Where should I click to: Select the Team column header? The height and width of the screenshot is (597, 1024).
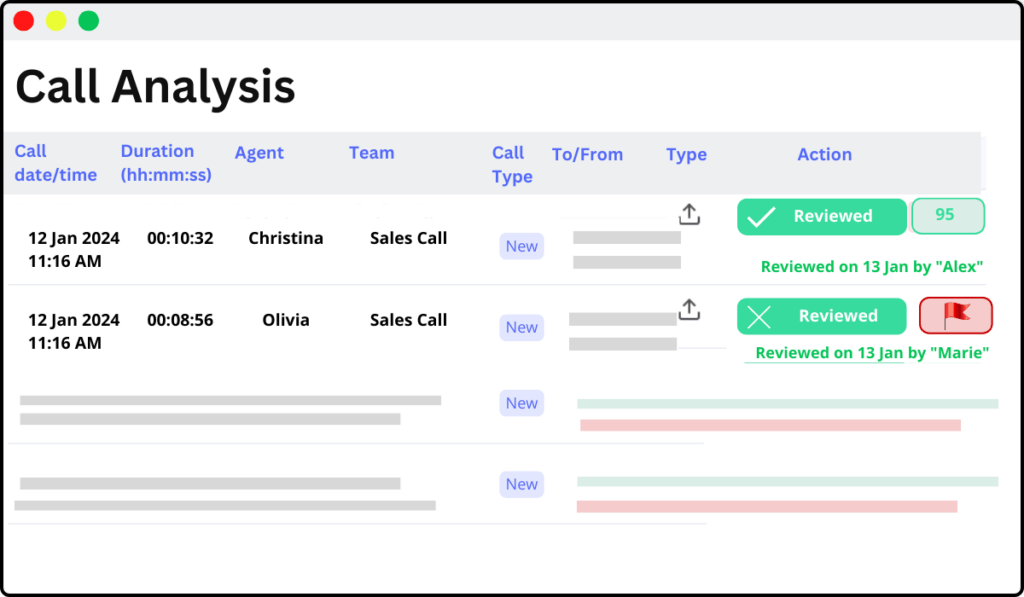371,153
